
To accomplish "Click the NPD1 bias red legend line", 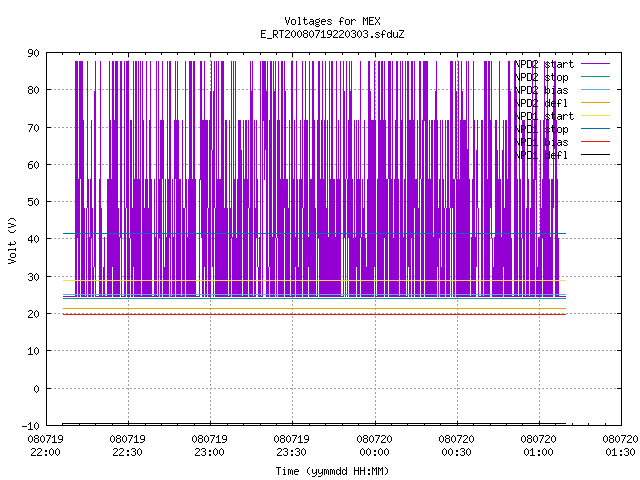I will tap(595, 142).
